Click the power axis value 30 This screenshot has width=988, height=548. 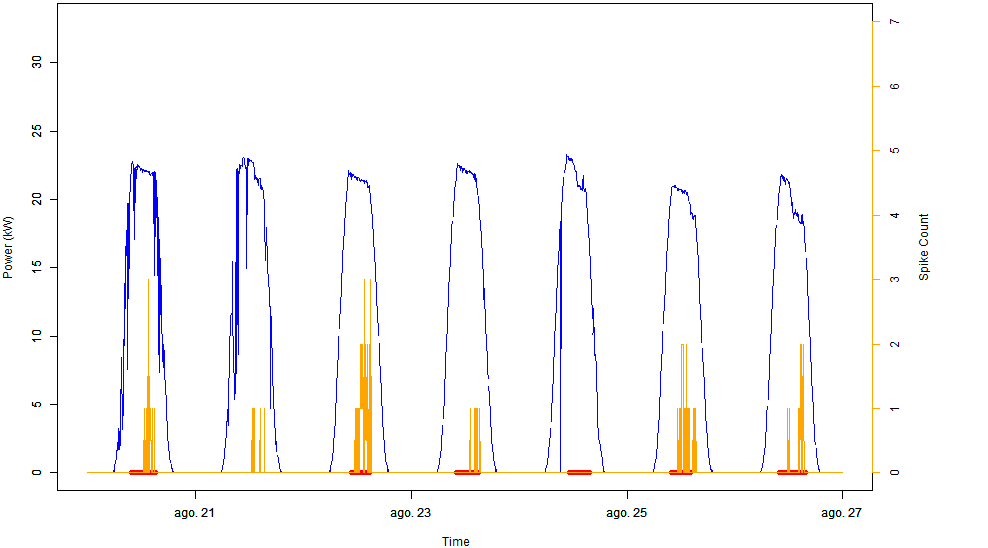37,62
